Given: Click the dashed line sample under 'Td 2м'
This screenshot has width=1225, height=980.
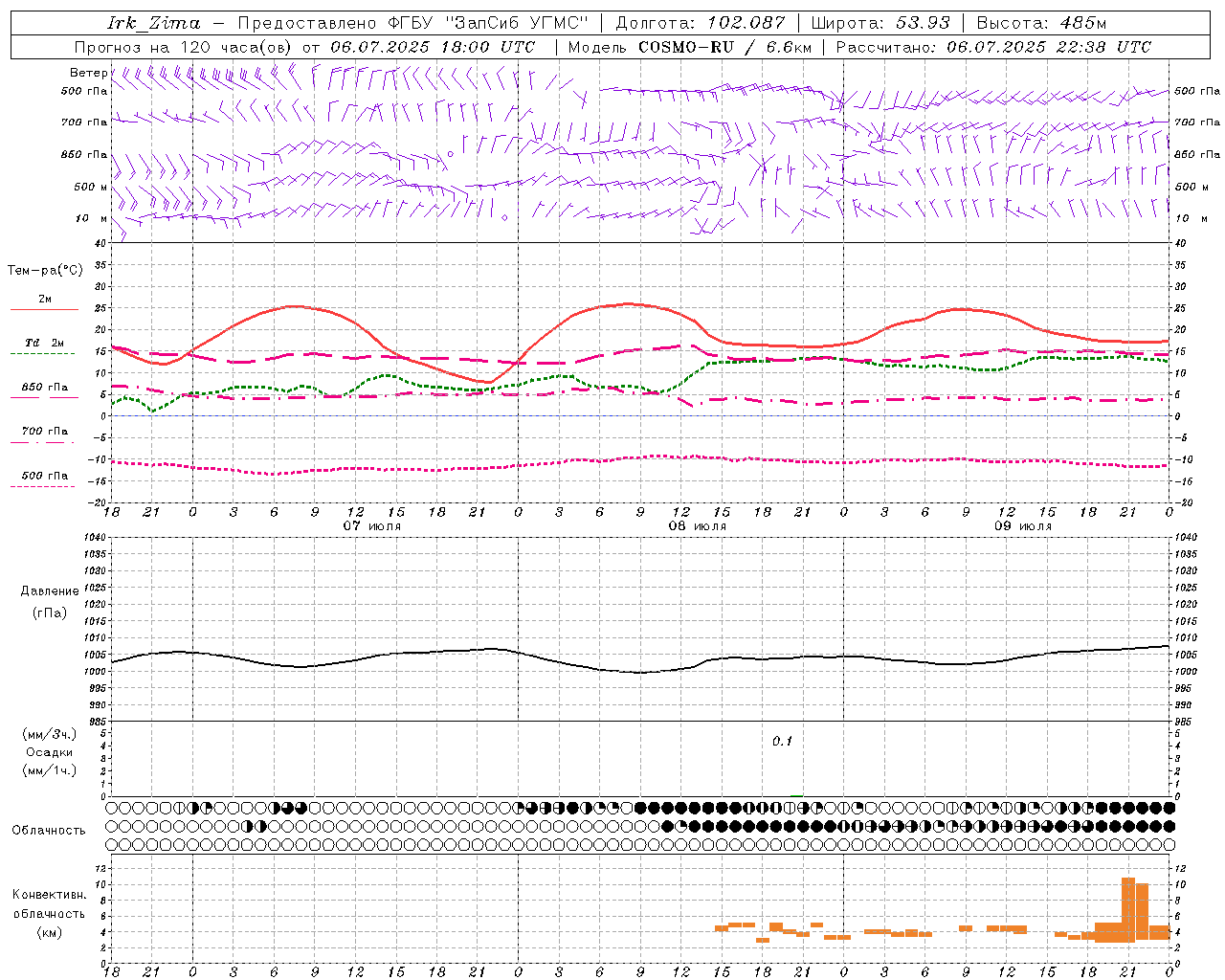Looking at the screenshot, I should point(43,354).
